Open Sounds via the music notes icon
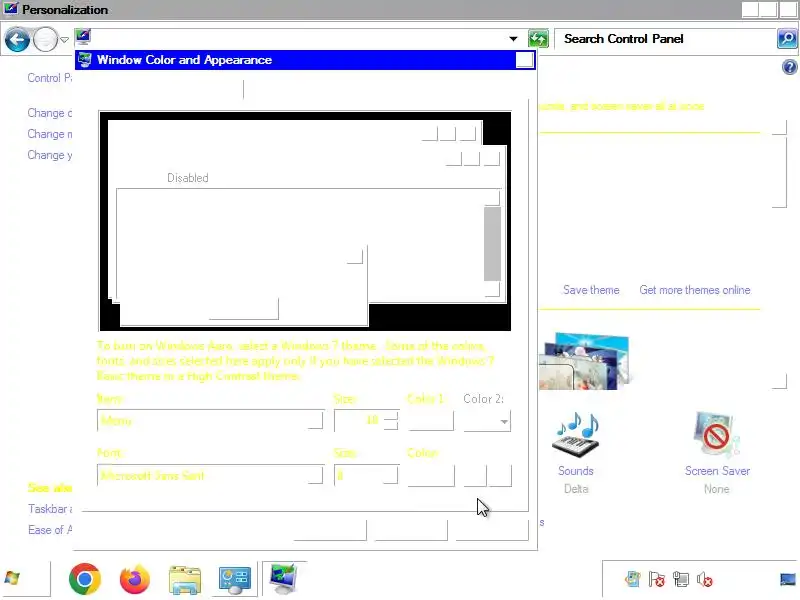The height and width of the screenshot is (600, 800). tap(576, 434)
